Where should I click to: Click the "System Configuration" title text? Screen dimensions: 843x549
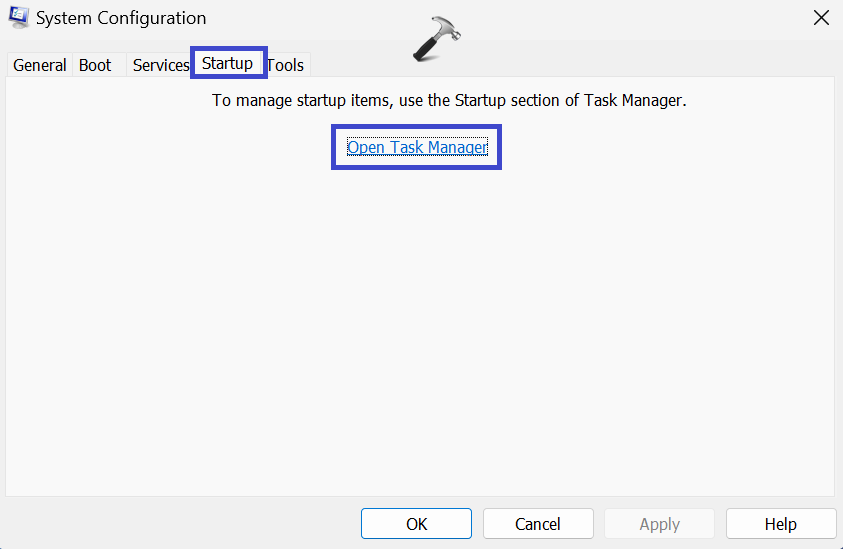[121, 18]
